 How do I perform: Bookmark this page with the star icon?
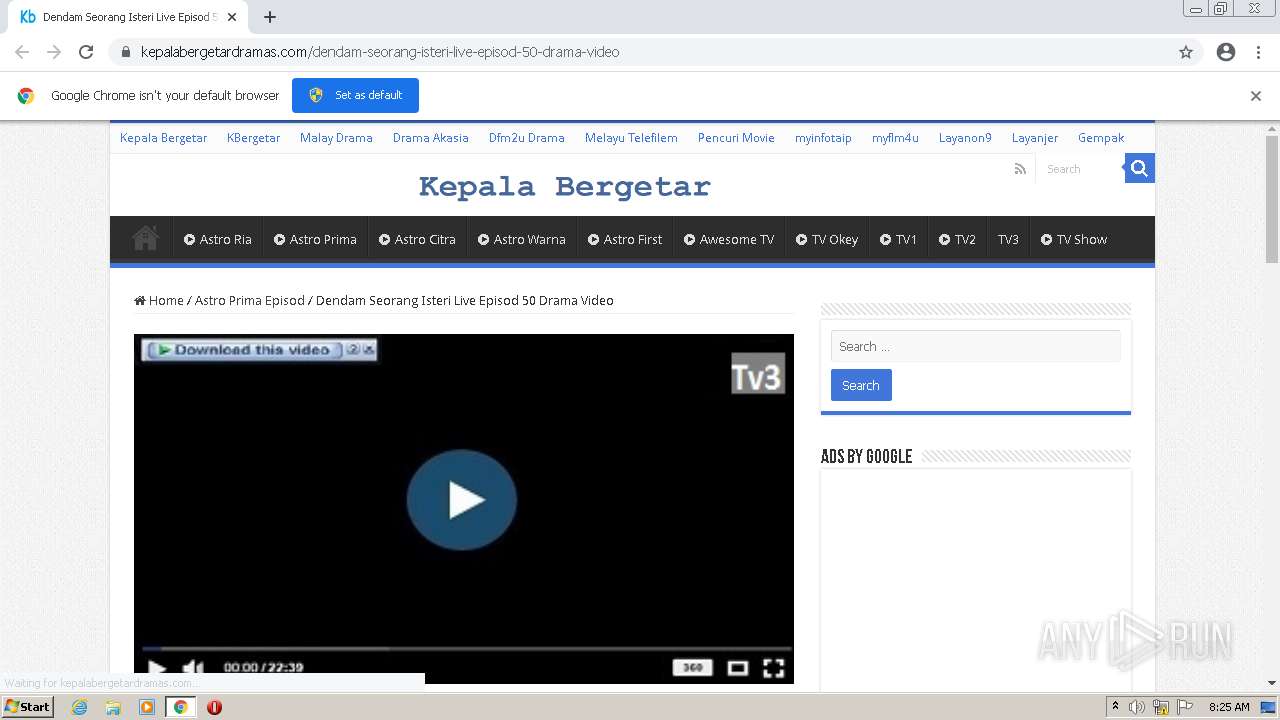(1186, 52)
